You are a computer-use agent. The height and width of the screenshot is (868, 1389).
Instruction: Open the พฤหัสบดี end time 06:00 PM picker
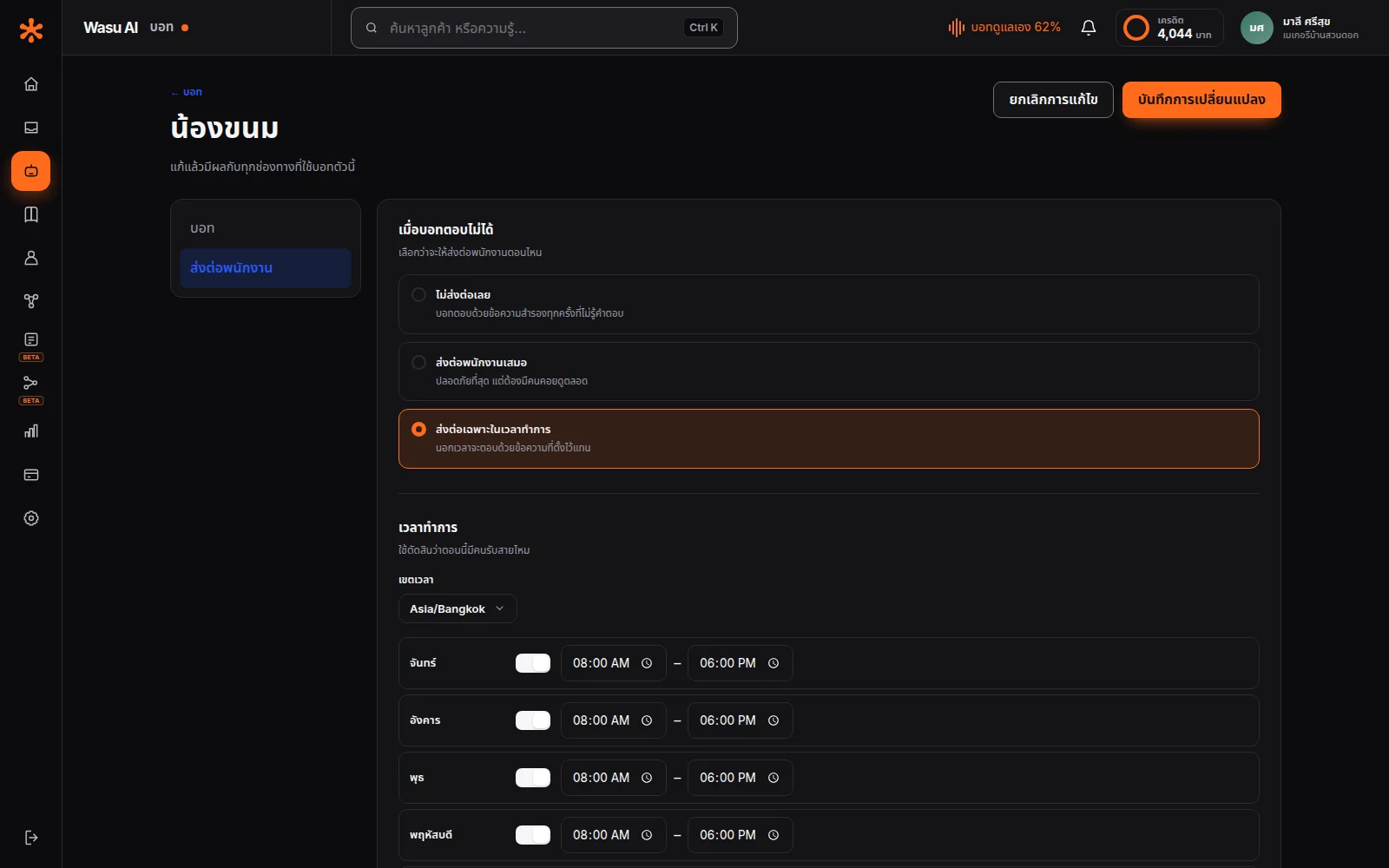point(741,835)
